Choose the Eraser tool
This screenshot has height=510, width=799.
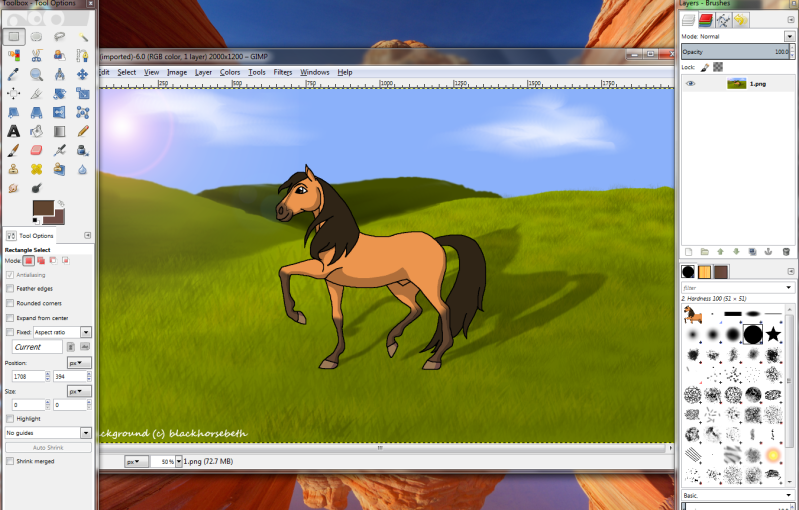[36, 150]
